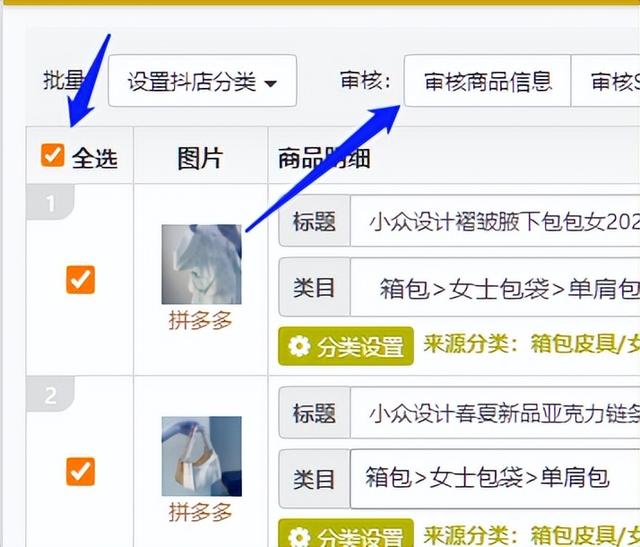Click the partially visible 审核S button
This screenshot has height=547, width=640.
606,81
